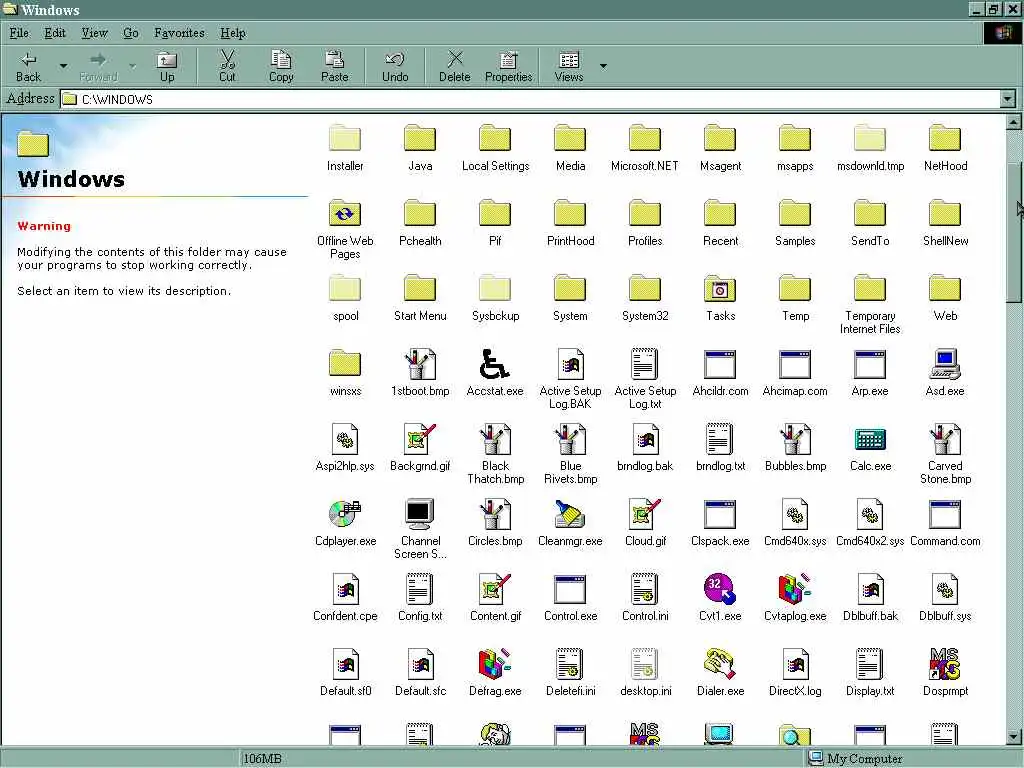The width and height of the screenshot is (1024, 768).
Task: Open the Help menu
Action: (x=232, y=33)
